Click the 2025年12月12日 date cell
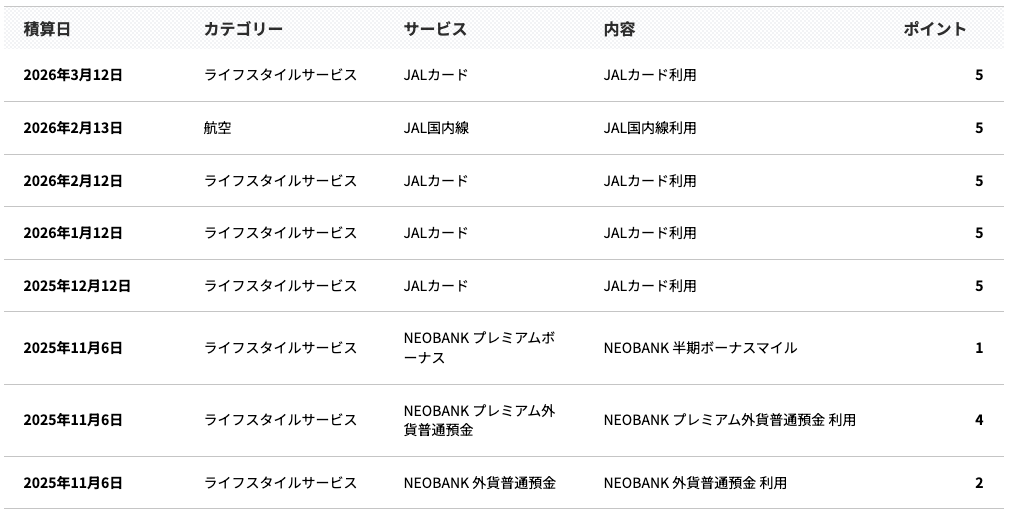Viewport: 1009px width, 512px height. 77,286
